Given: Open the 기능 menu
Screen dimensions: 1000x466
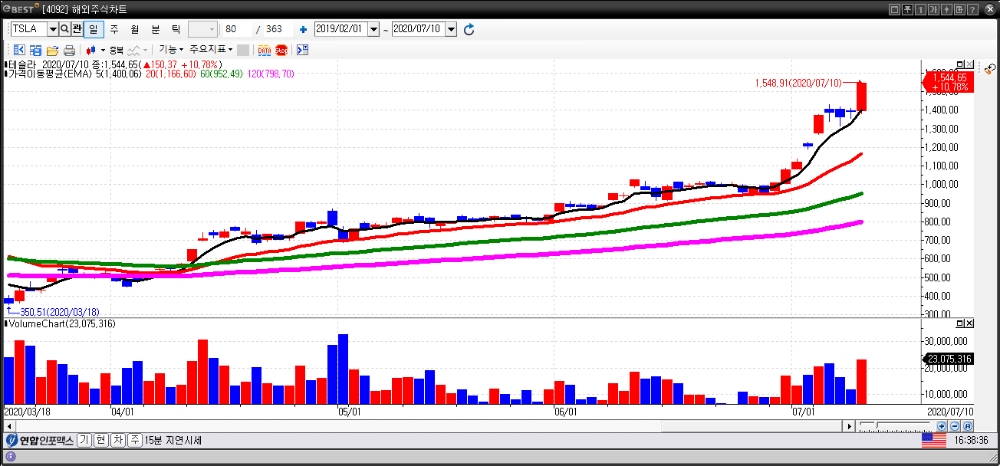Looking at the screenshot, I should (171, 49).
